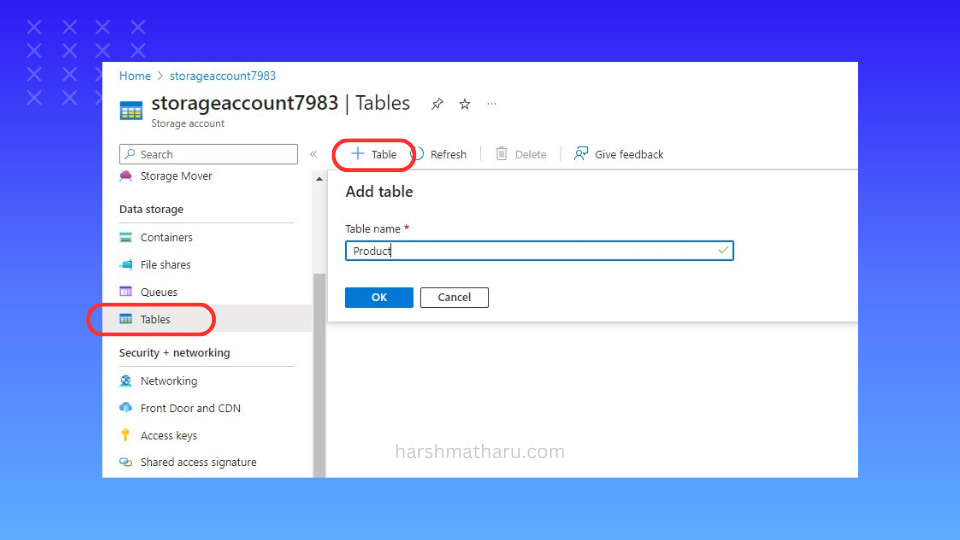Open Access keys in sidebar
The image size is (960, 540).
point(168,436)
